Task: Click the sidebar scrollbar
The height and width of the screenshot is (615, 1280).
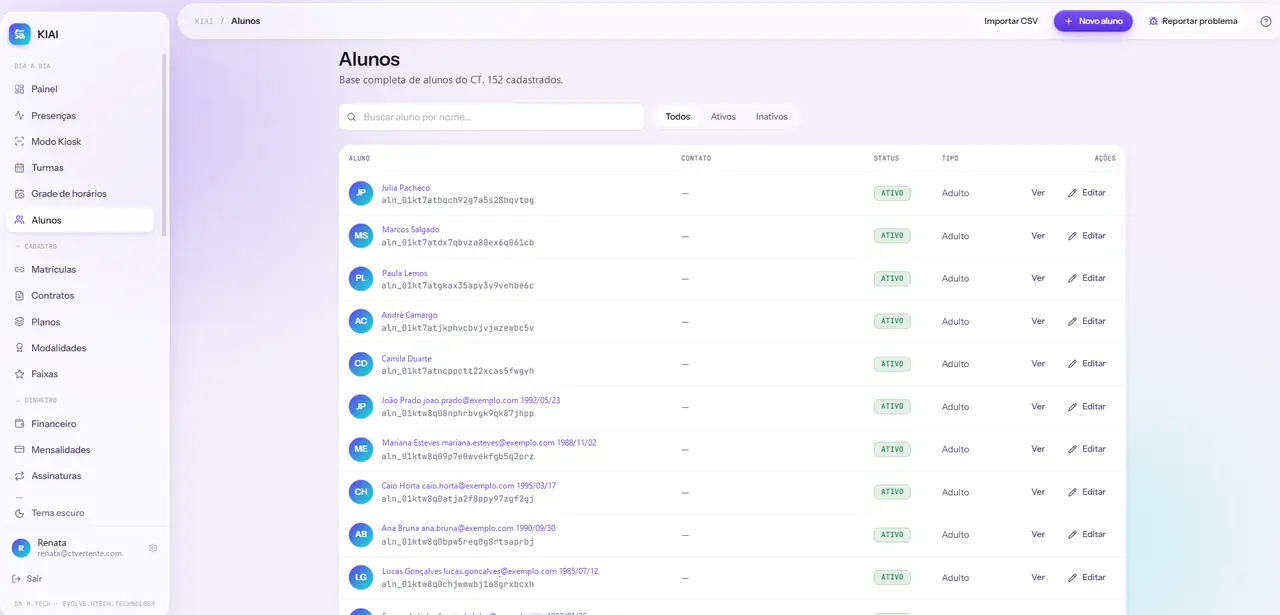Action: point(164,145)
